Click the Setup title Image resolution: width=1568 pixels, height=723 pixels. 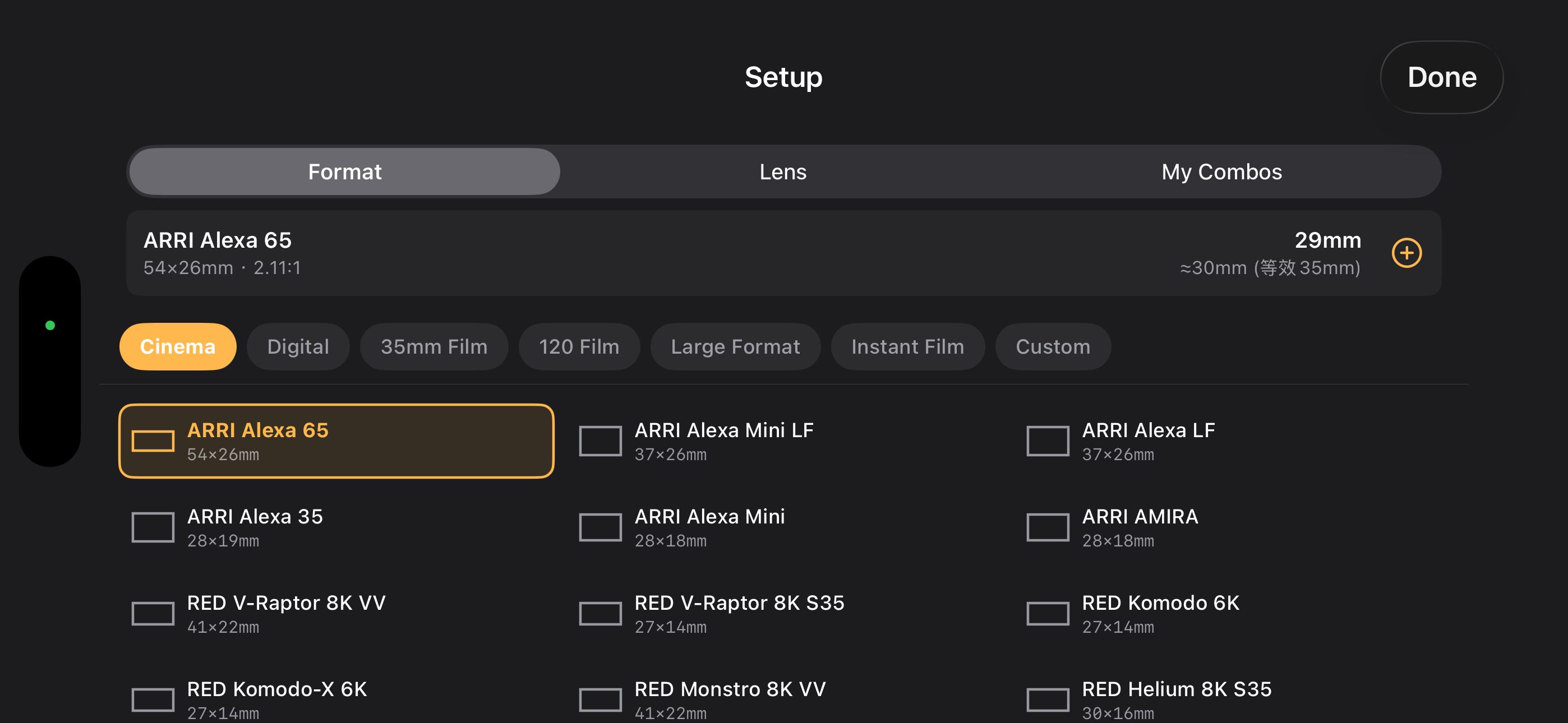point(783,77)
